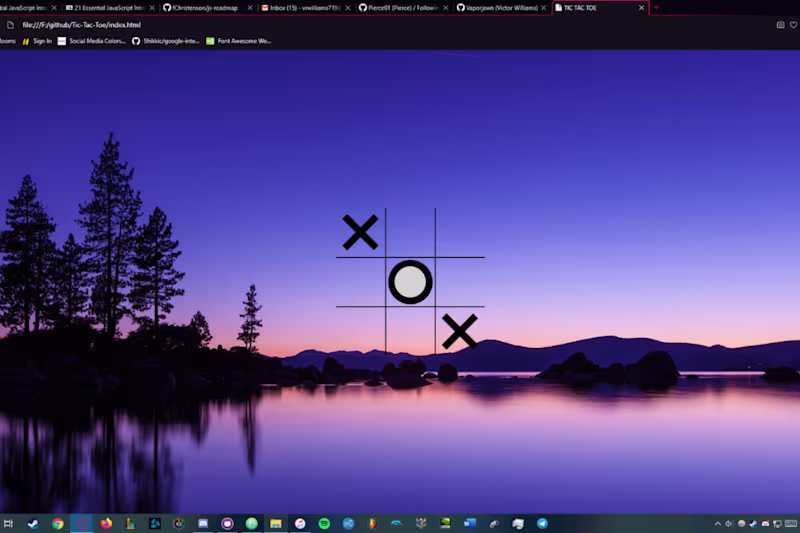Open the Sign In bookmark

[37, 41]
